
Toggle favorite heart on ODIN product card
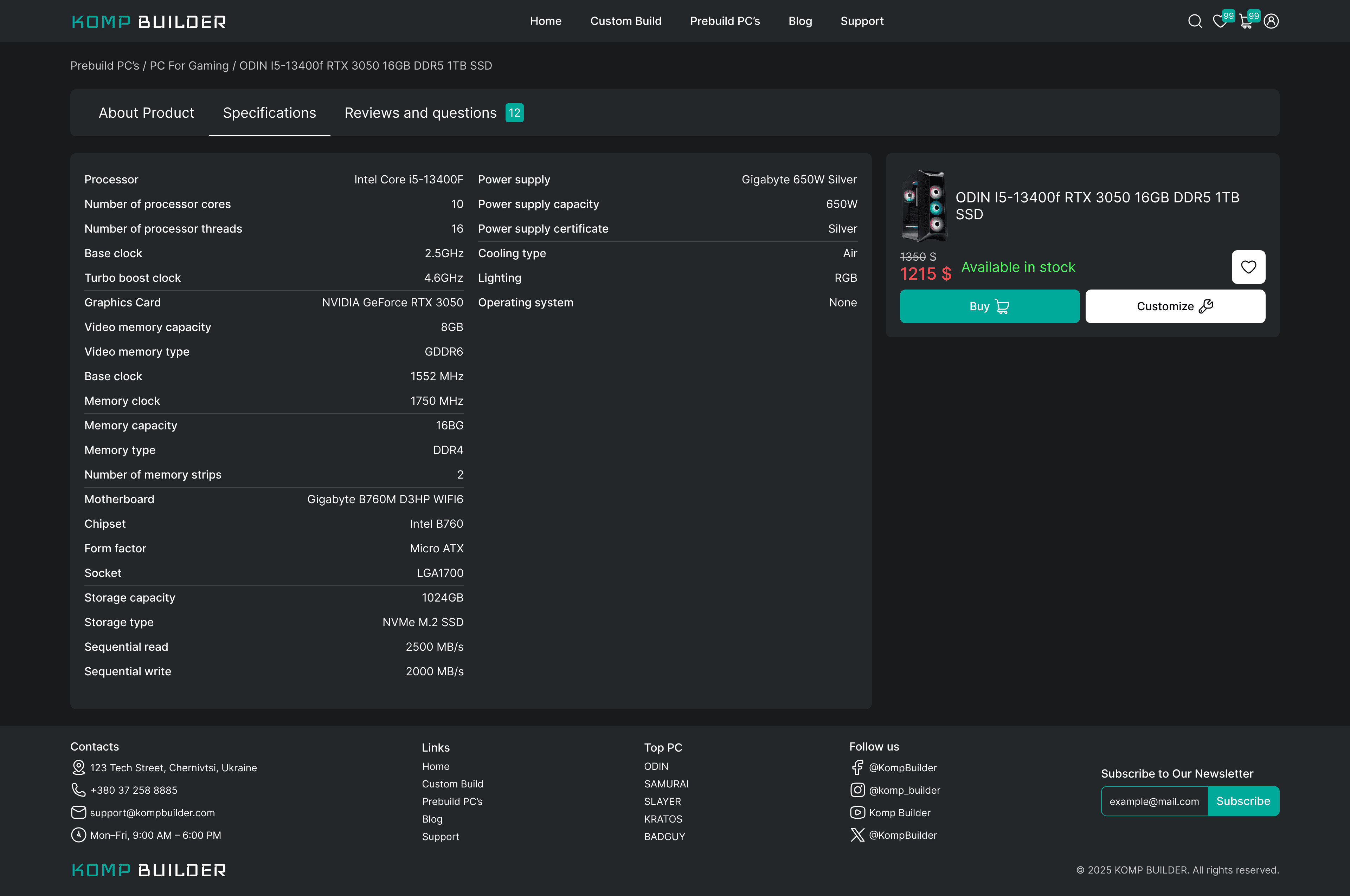pos(1248,267)
